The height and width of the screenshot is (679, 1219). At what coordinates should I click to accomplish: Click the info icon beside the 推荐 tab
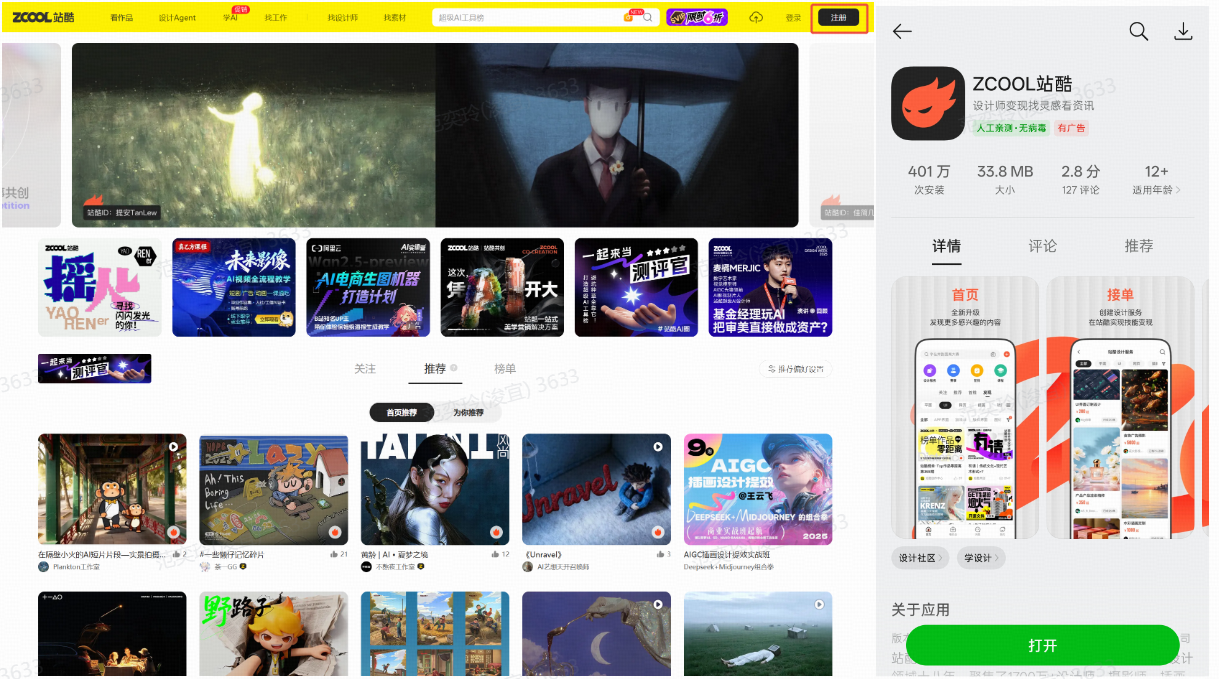[x=453, y=368]
